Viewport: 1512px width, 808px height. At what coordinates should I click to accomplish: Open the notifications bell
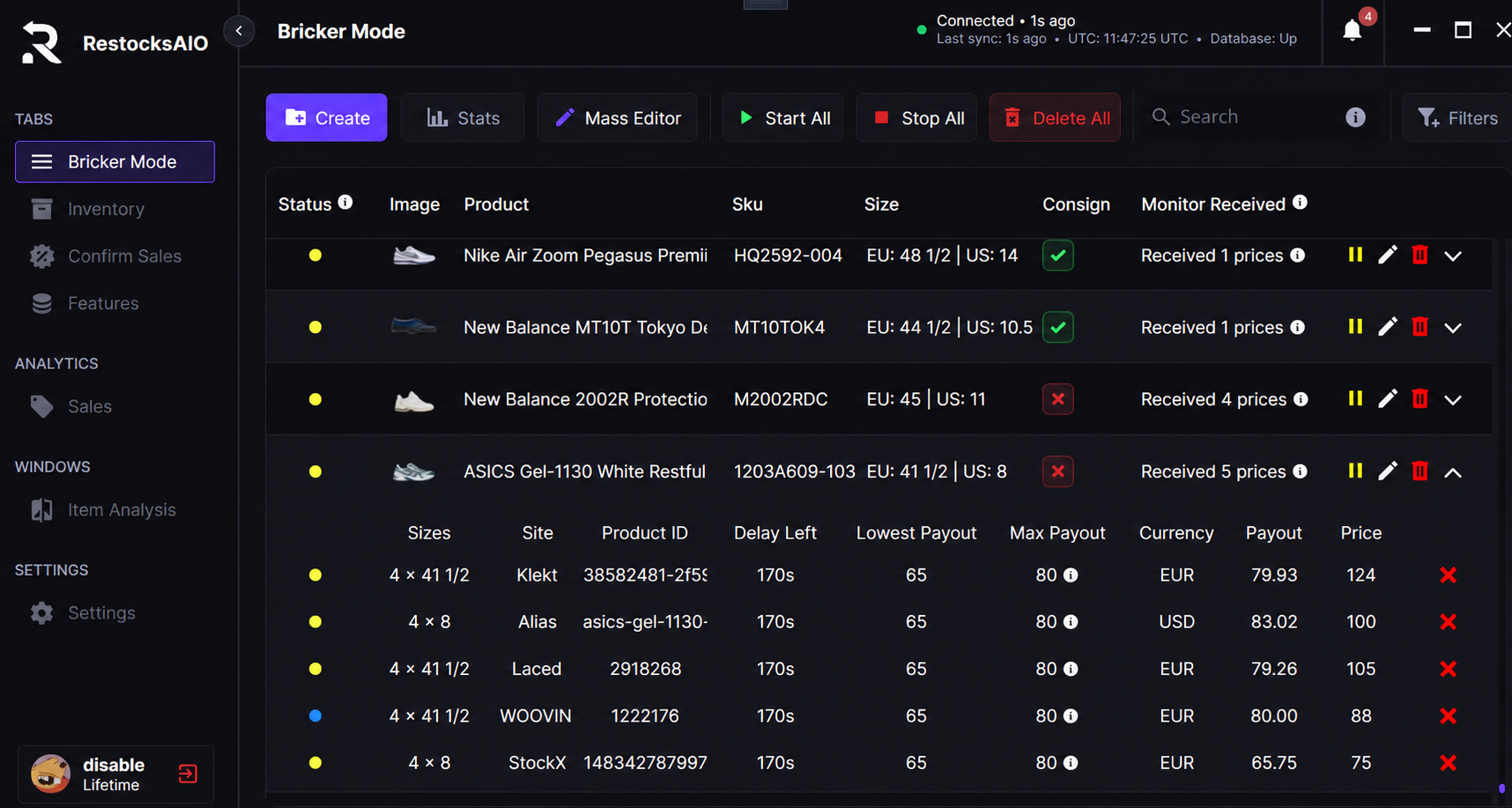1352,31
